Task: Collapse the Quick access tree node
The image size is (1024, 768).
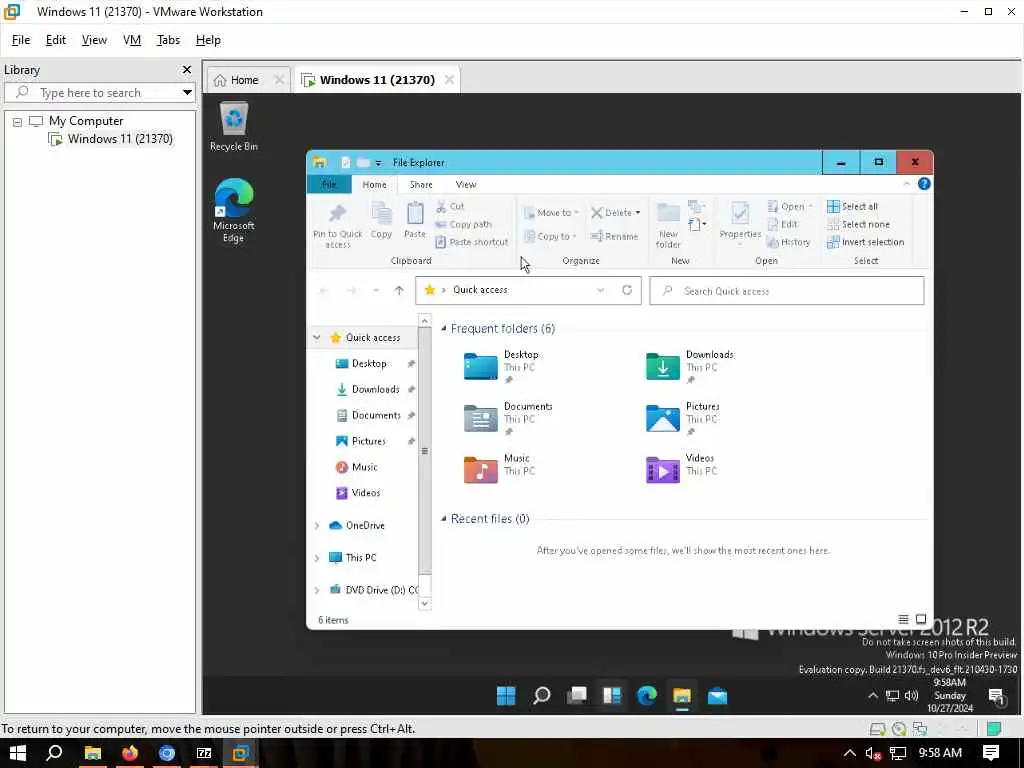Action: (x=317, y=338)
